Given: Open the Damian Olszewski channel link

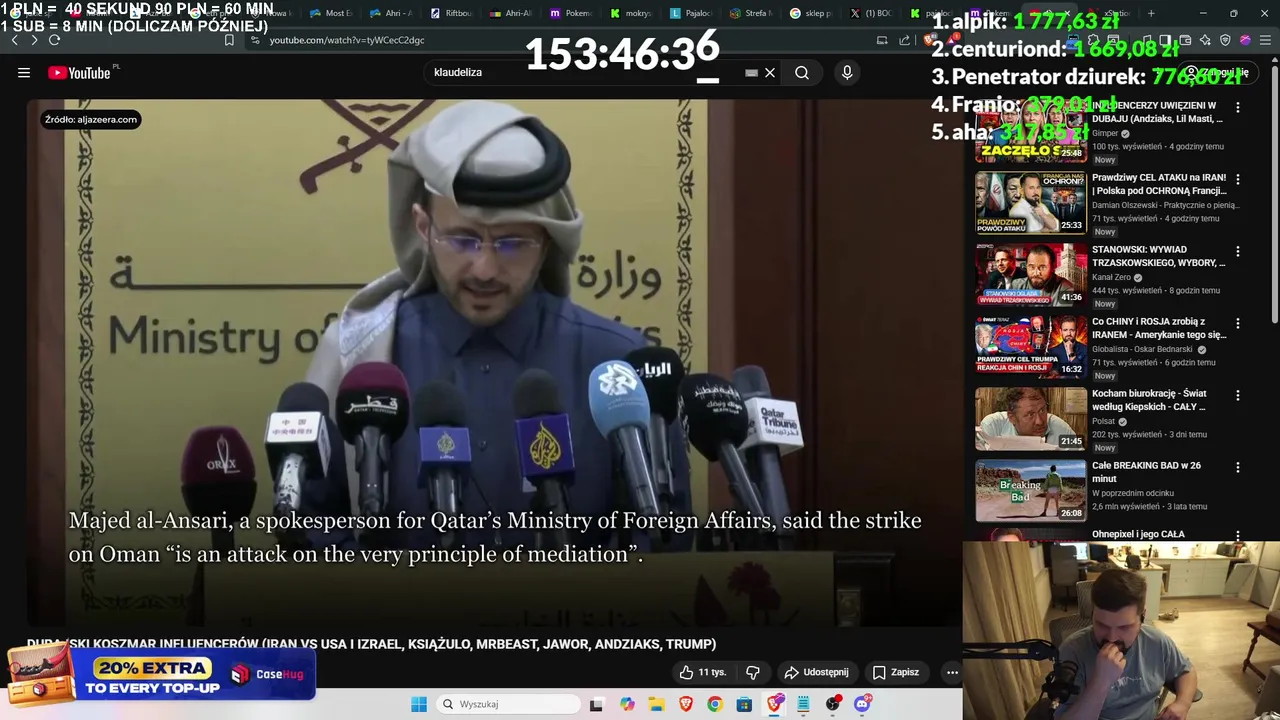Looking at the screenshot, I should [1166, 205].
